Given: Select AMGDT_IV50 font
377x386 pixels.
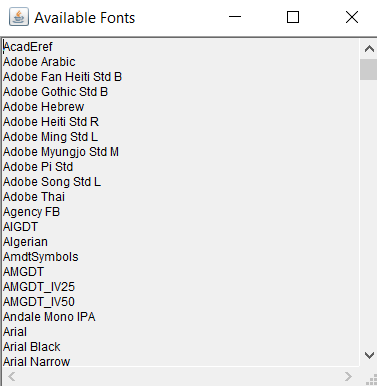Looking at the screenshot, I should [x=39, y=302].
